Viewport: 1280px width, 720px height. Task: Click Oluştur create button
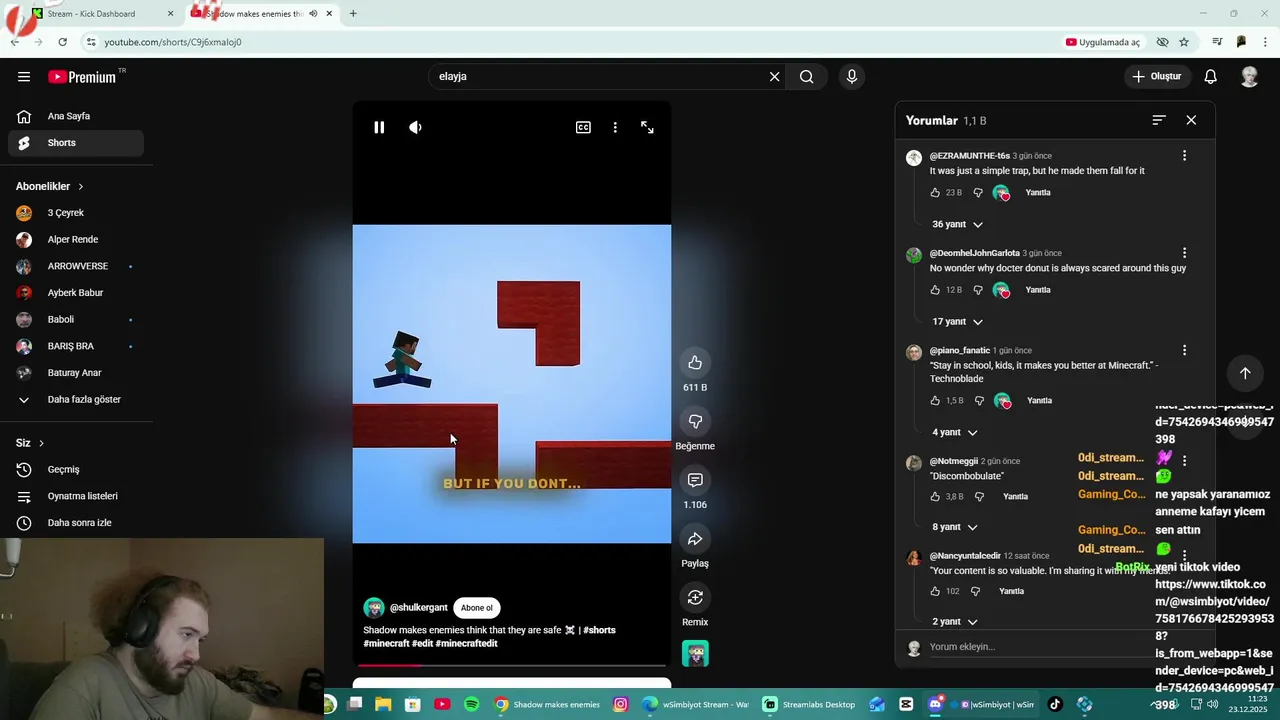(1157, 77)
